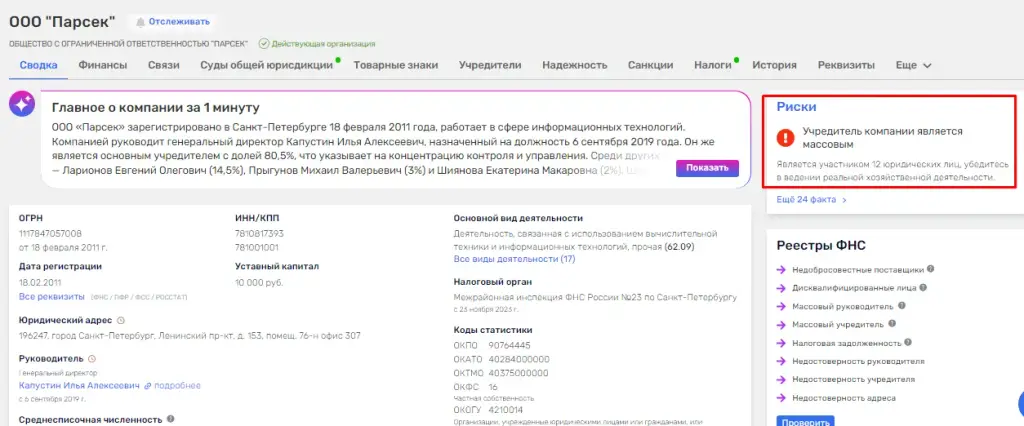Click КПП value 781001001
The height and width of the screenshot is (426, 1024).
[257, 248]
